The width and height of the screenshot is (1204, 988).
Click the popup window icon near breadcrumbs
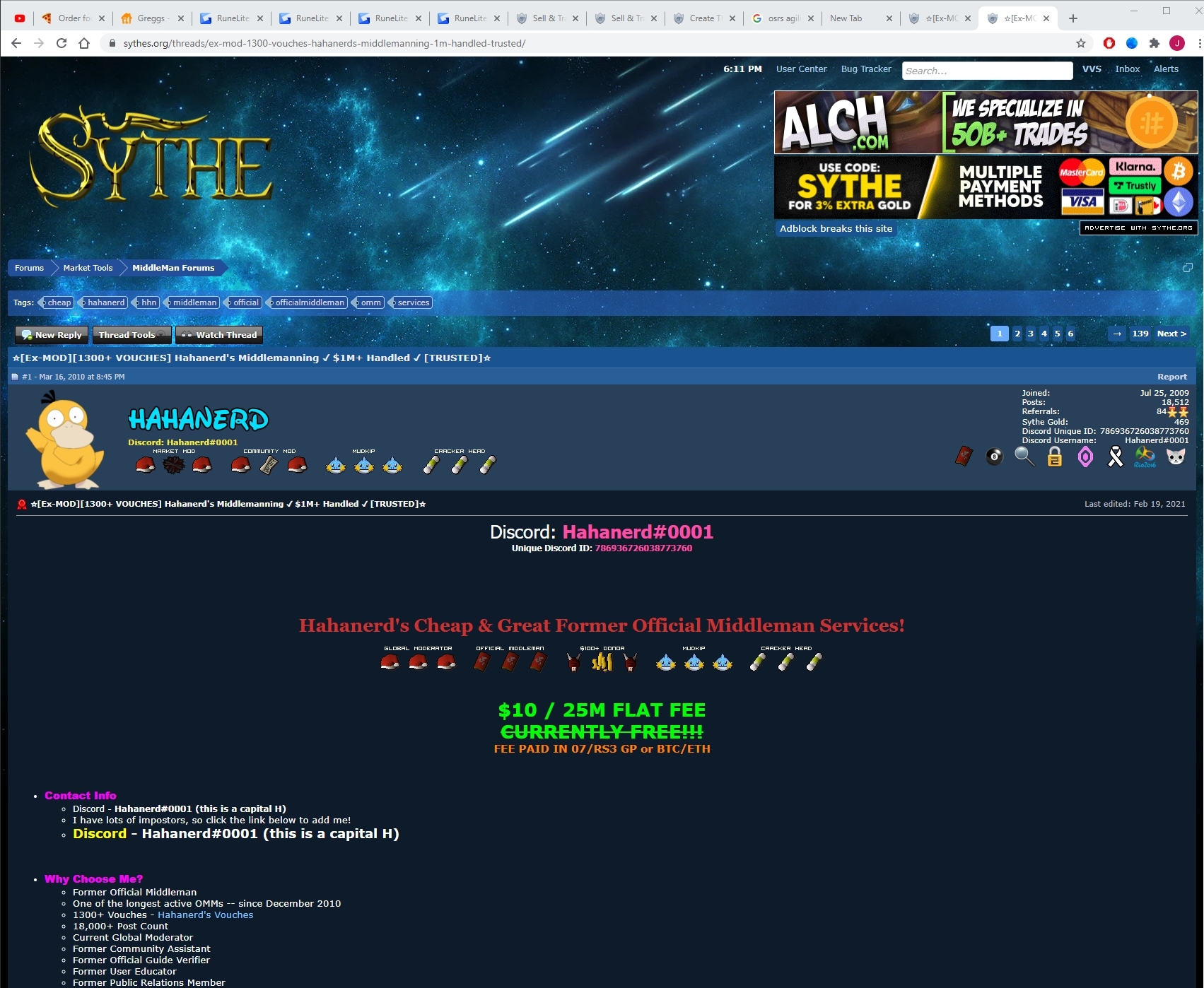click(x=1188, y=267)
